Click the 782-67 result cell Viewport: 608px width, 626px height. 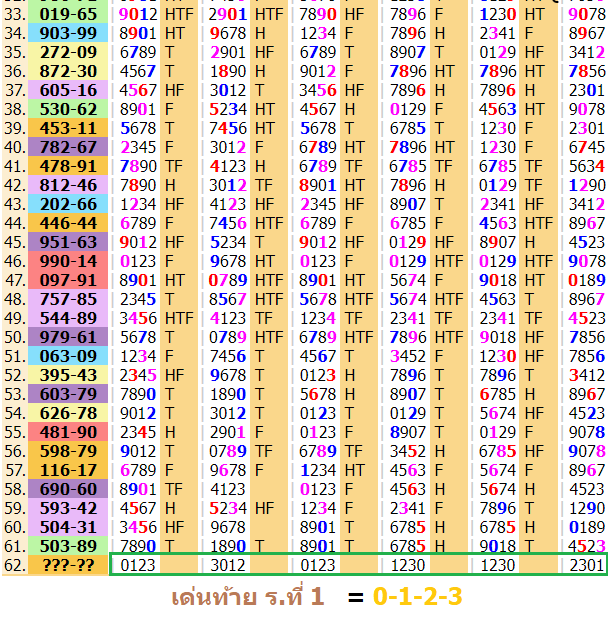click(68, 147)
